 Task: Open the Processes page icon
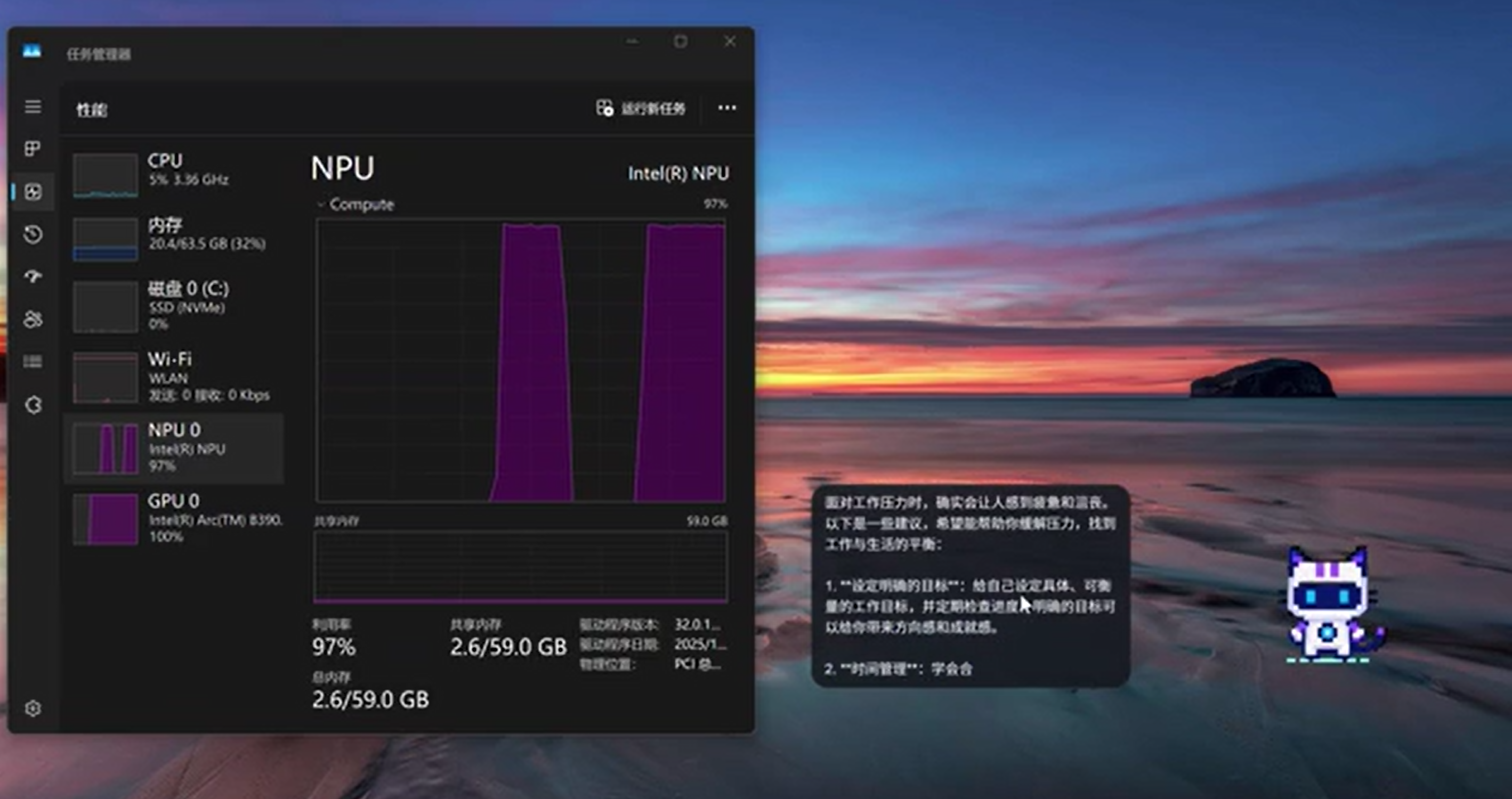click(x=33, y=149)
